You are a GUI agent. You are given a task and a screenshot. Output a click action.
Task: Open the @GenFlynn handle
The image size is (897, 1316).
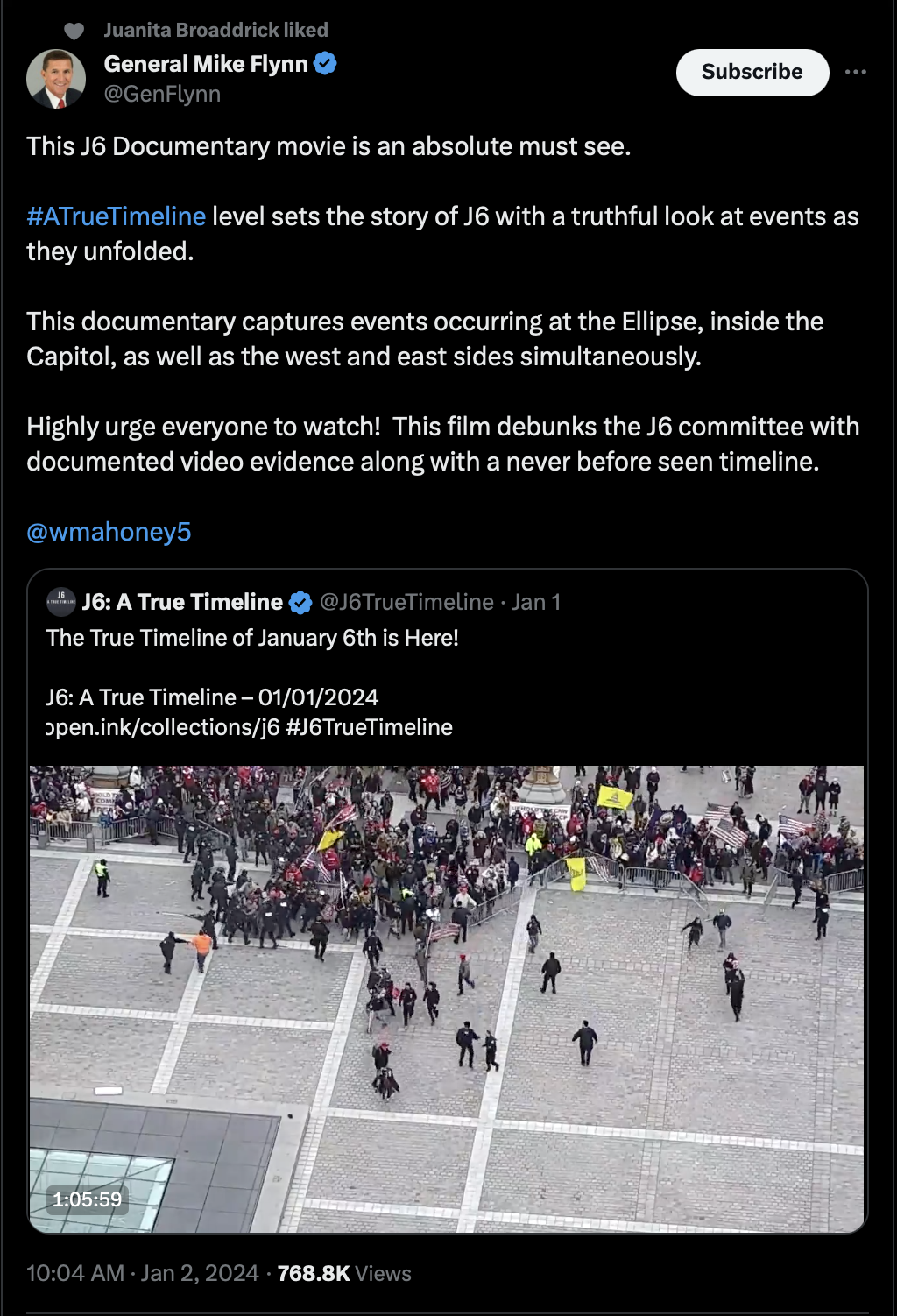tap(162, 94)
